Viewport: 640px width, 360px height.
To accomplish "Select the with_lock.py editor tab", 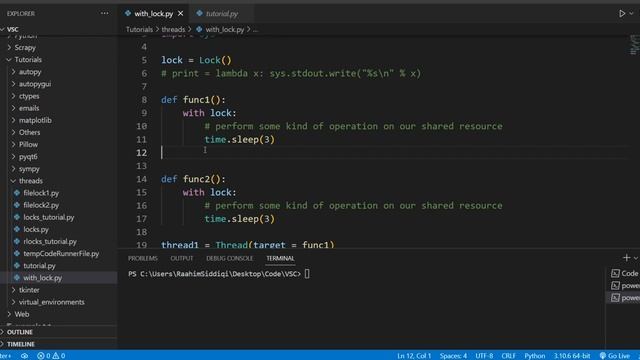I will 154,13.
